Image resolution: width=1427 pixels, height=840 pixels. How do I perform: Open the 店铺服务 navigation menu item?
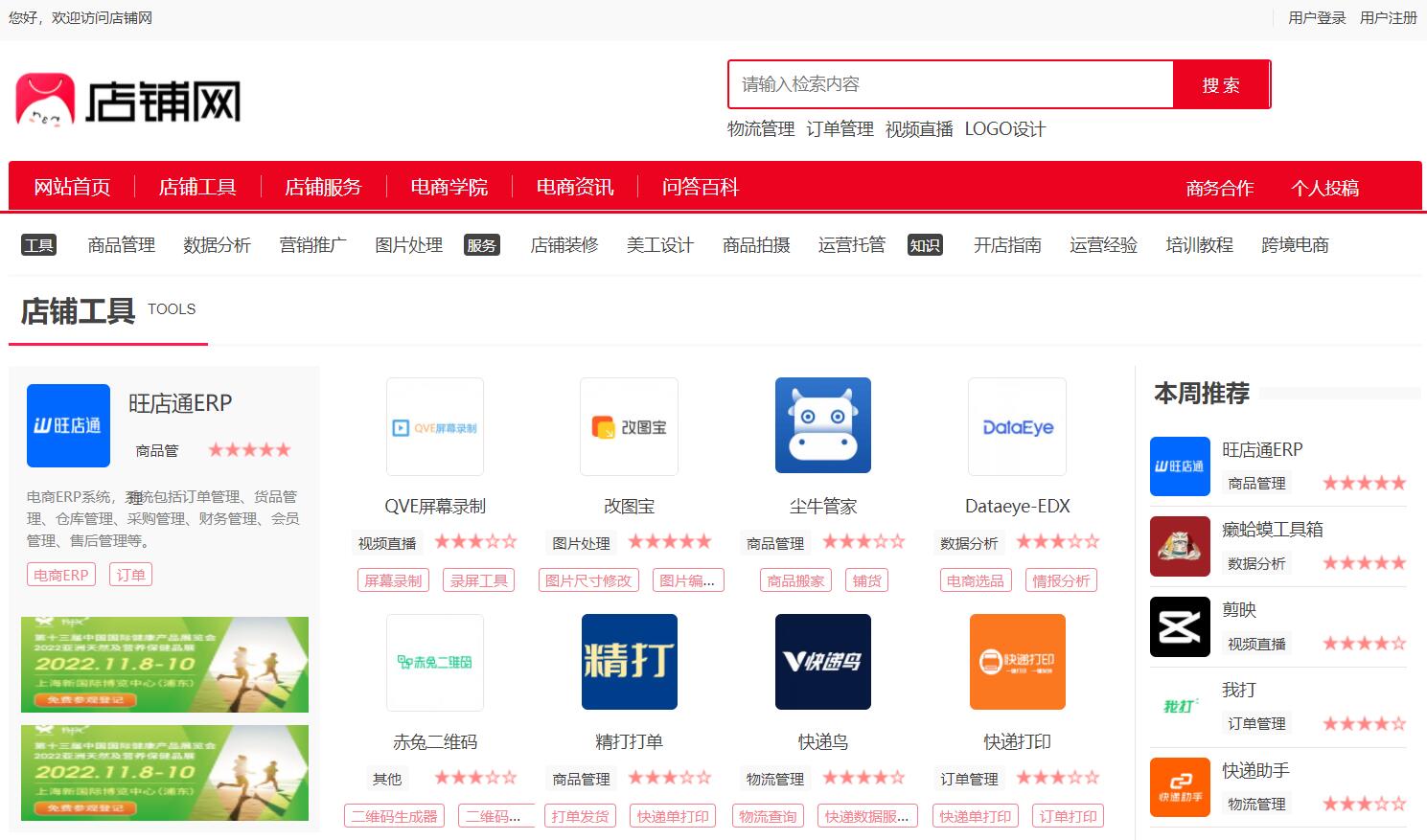(323, 187)
